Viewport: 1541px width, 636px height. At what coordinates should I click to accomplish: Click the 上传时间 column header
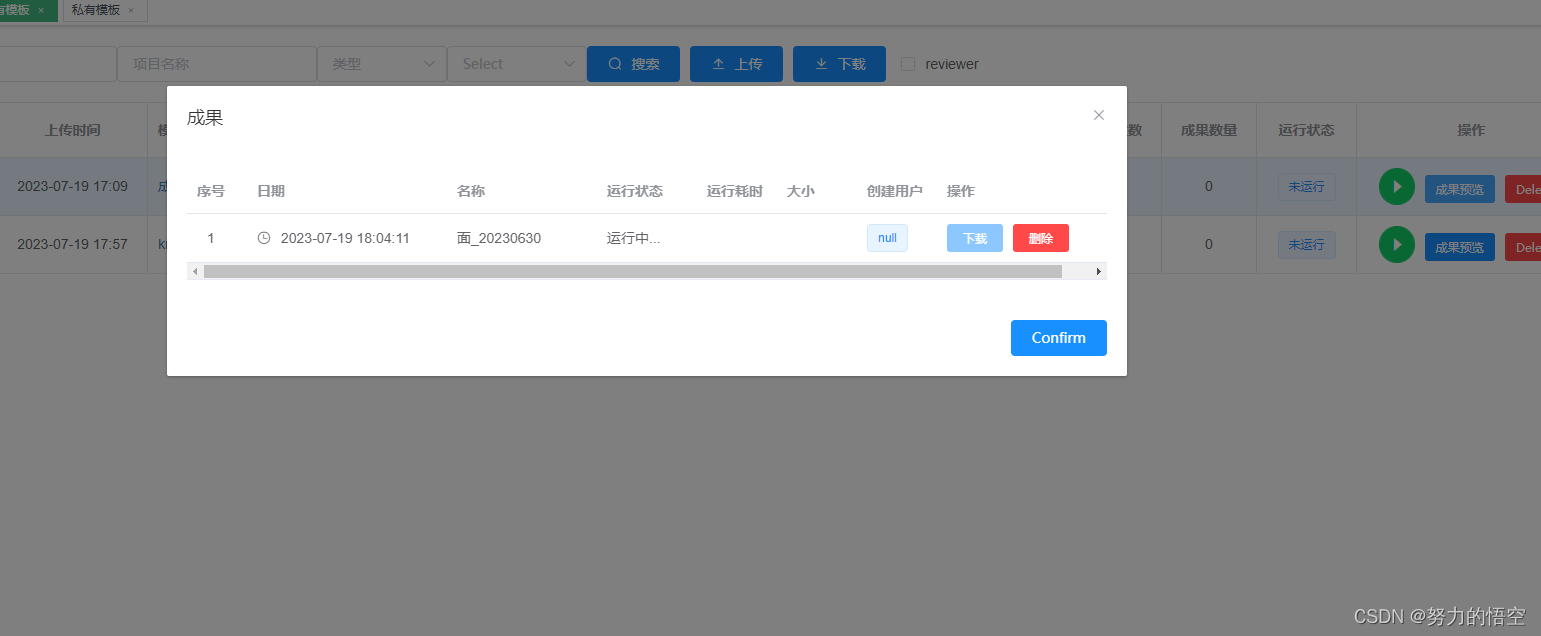point(73,130)
